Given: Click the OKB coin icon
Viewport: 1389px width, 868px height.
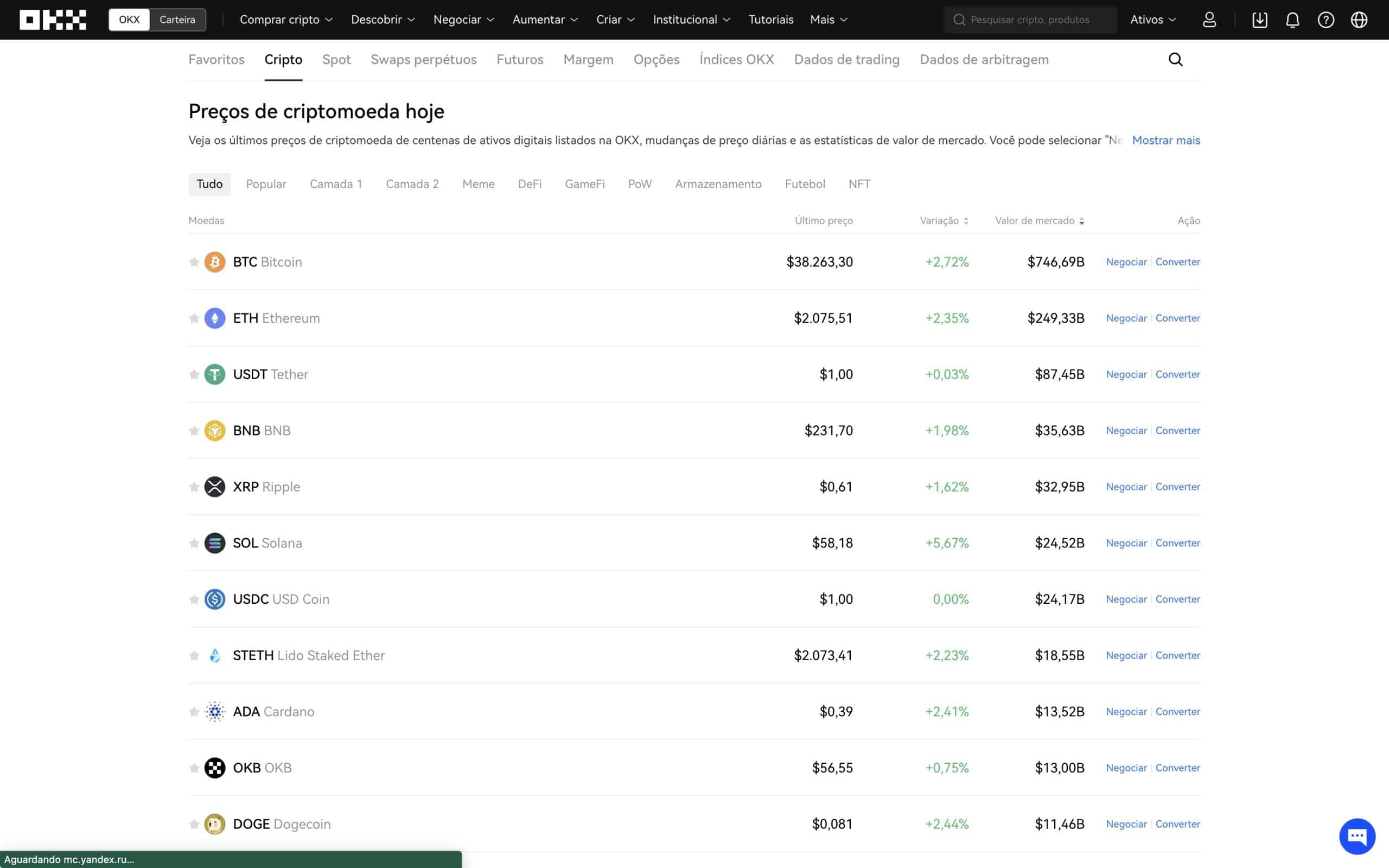Looking at the screenshot, I should pos(215,768).
